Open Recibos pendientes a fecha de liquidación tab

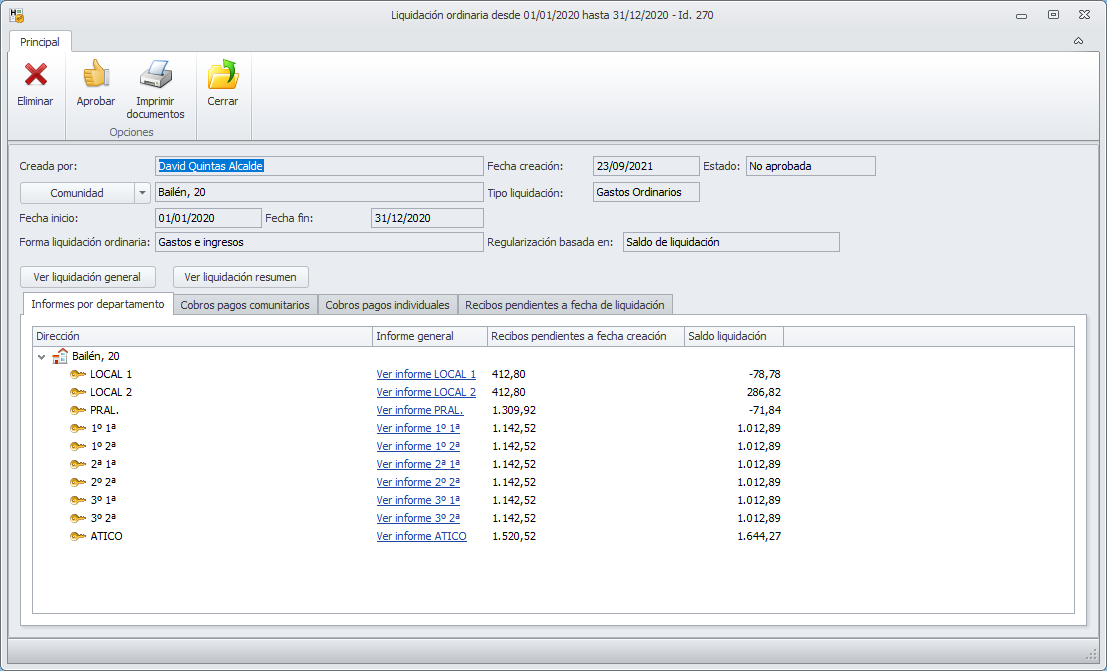(x=565, y=305)
